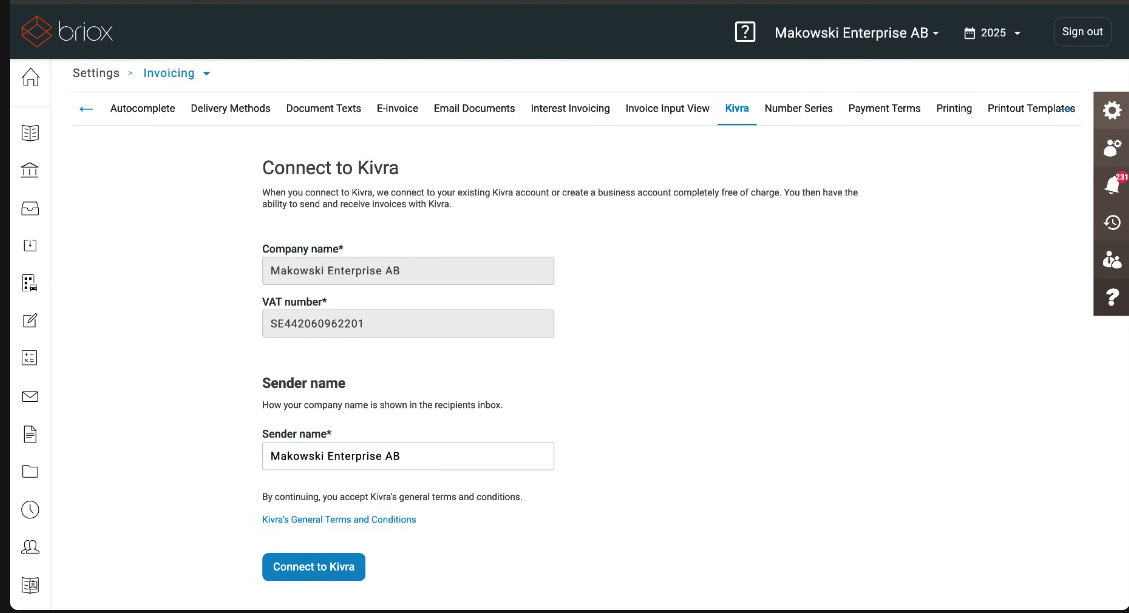Expand the Invoicing breadcrumb dropdown
1129x613 pixels.
tap(177, 73)
